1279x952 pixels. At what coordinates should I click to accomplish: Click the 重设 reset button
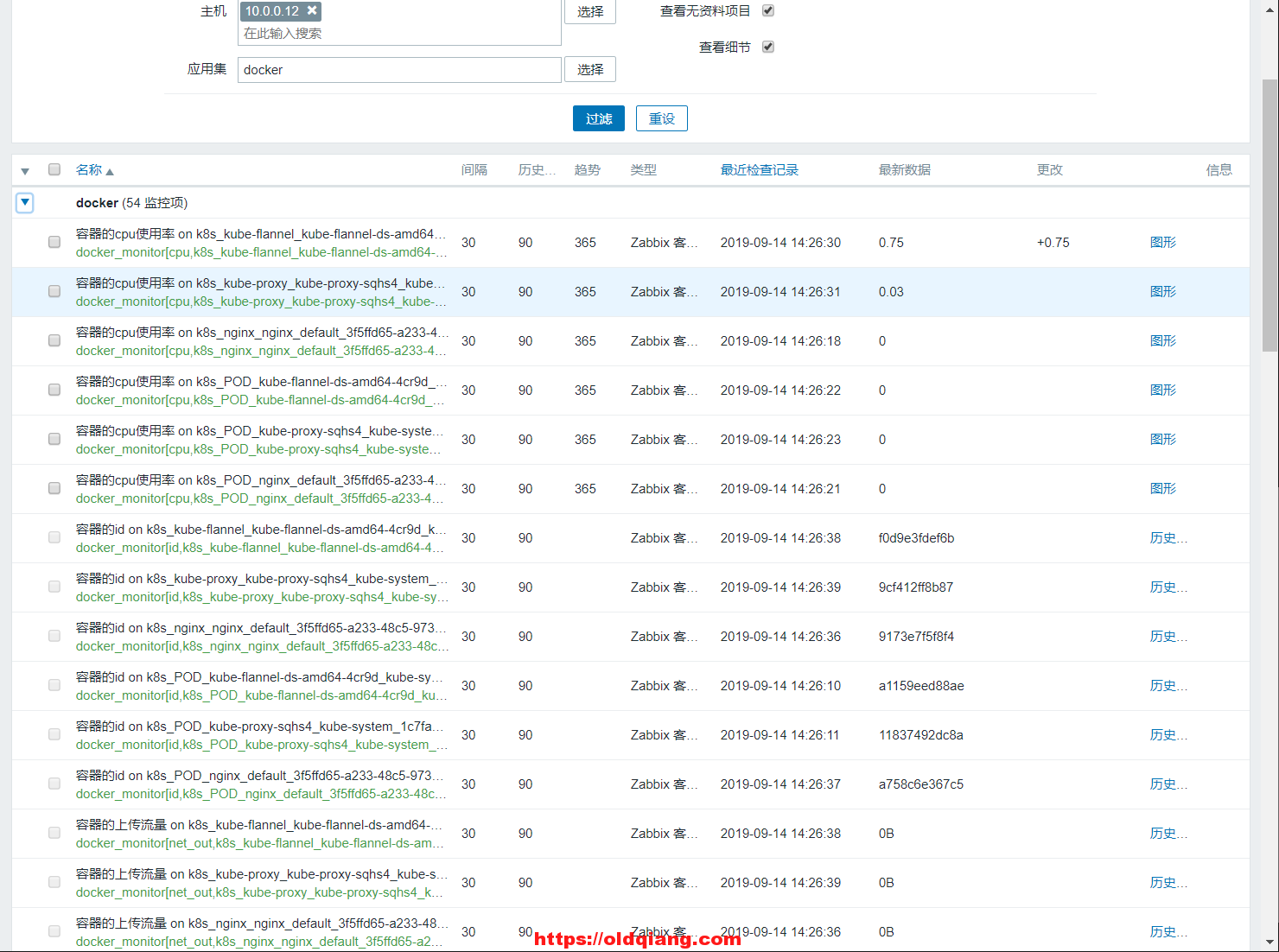[x=661, y=118]
